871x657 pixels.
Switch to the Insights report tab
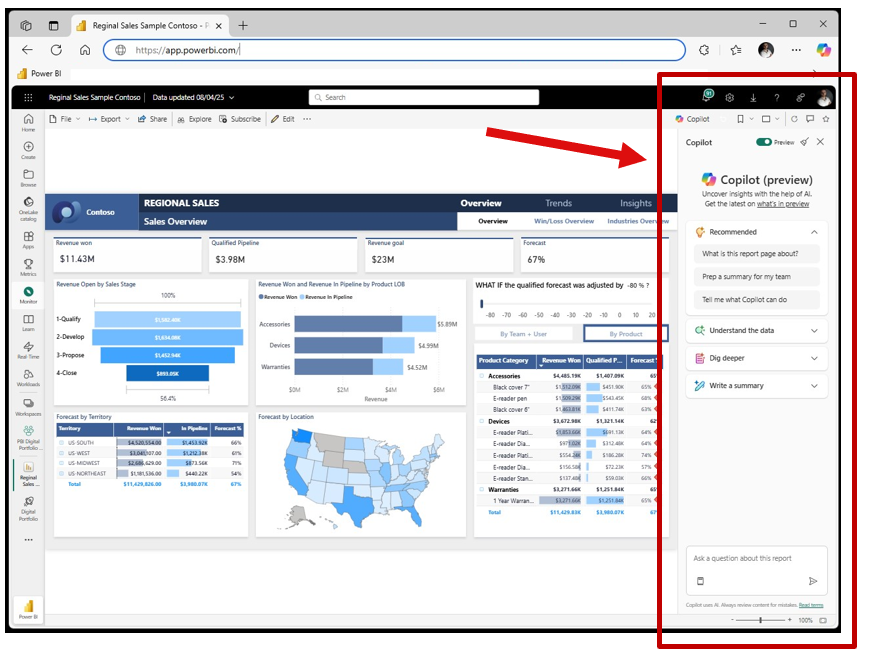tap(635, 203)
